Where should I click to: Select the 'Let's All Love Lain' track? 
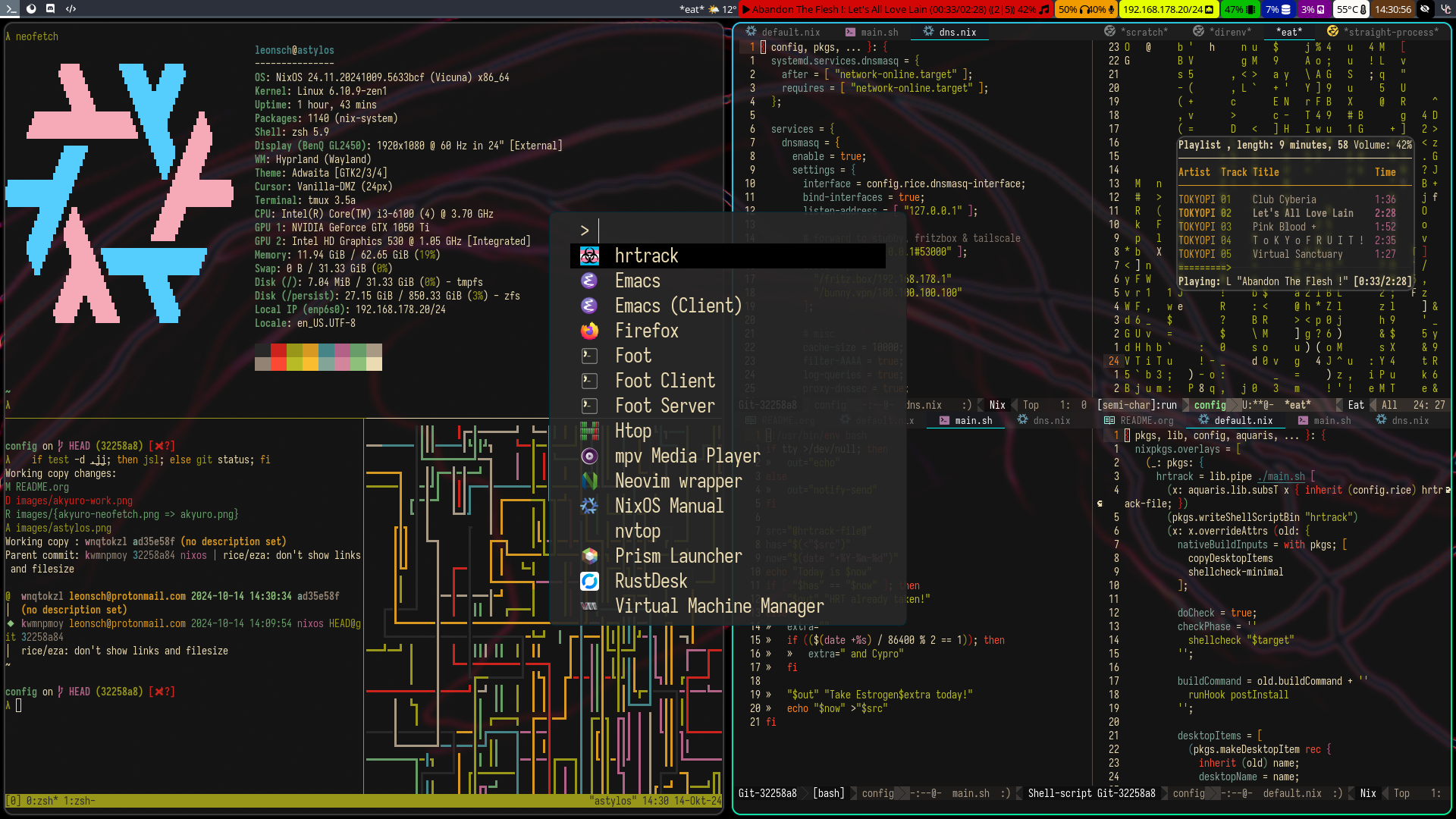pyautogui.click(x=1302, y=213)
